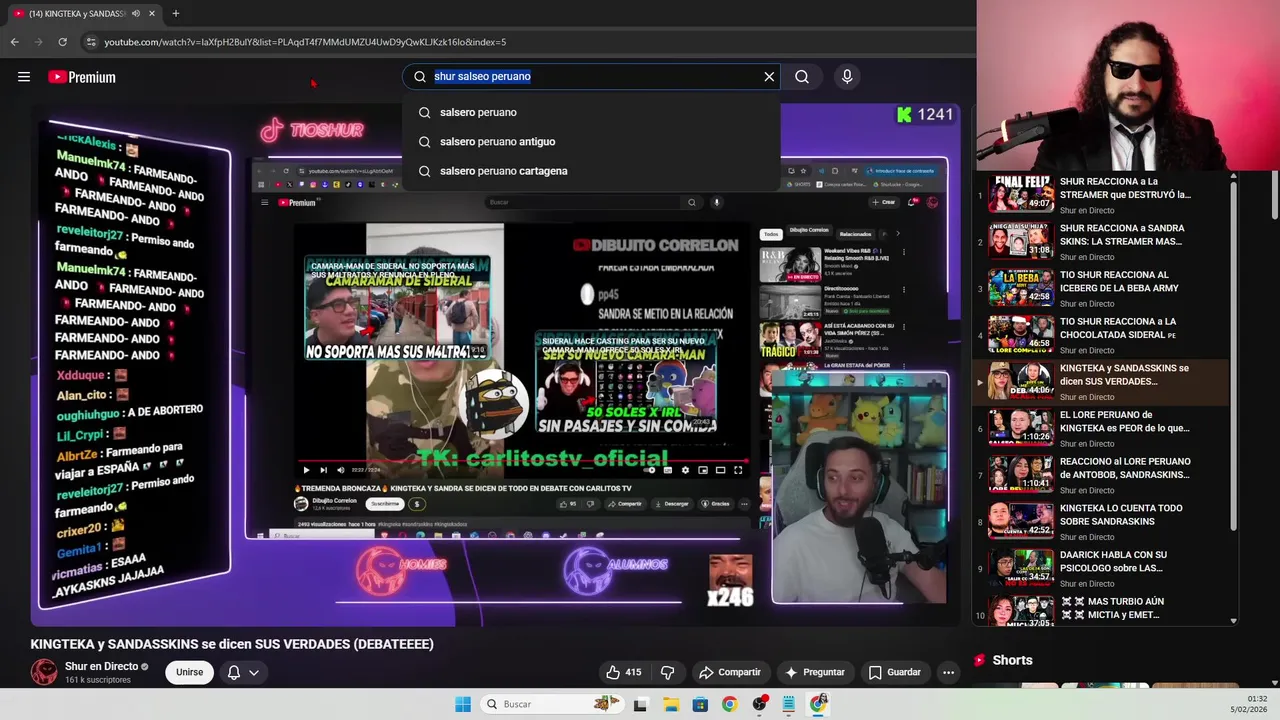
Task: Click the main video player area
Action: [496, 365]
